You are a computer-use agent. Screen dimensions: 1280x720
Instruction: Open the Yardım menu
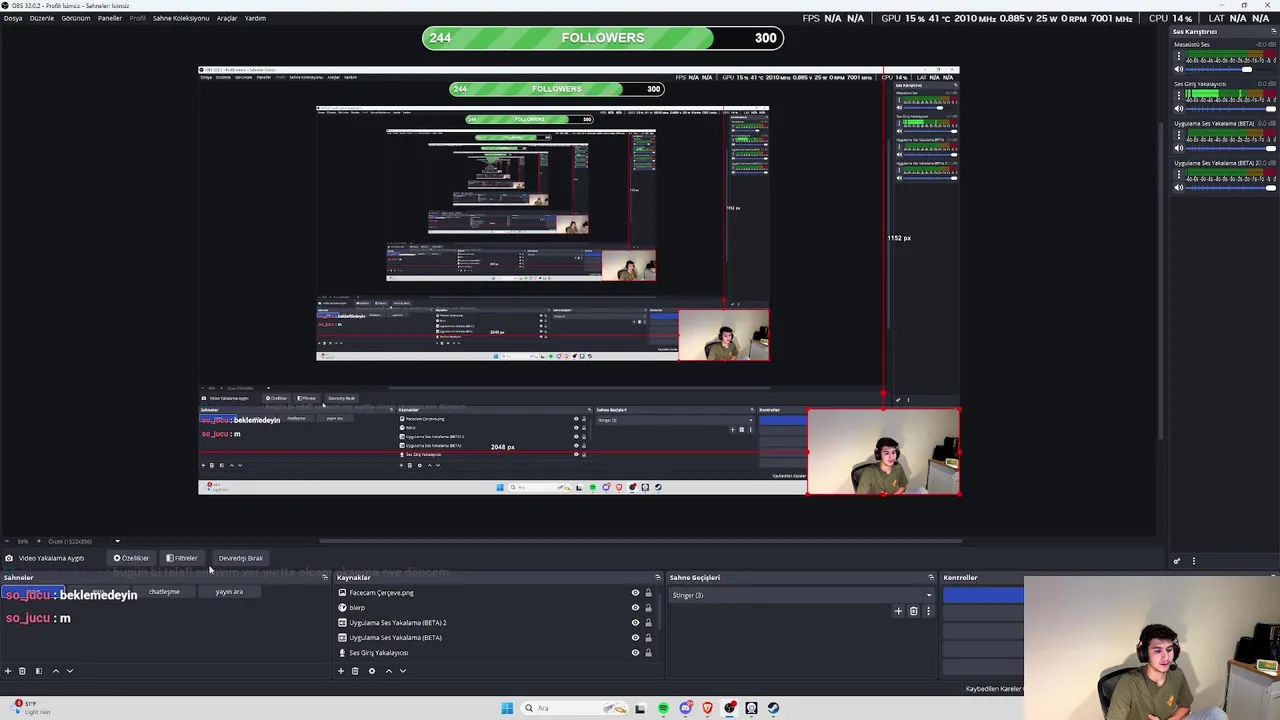coord(255,18)
